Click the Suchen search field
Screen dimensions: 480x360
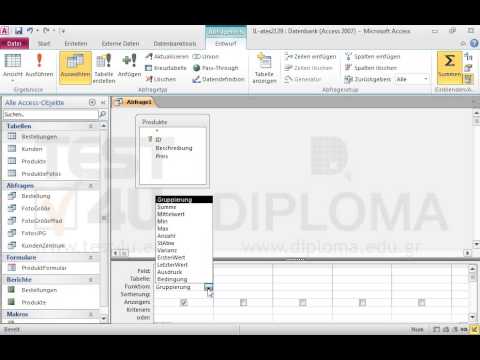51,114
